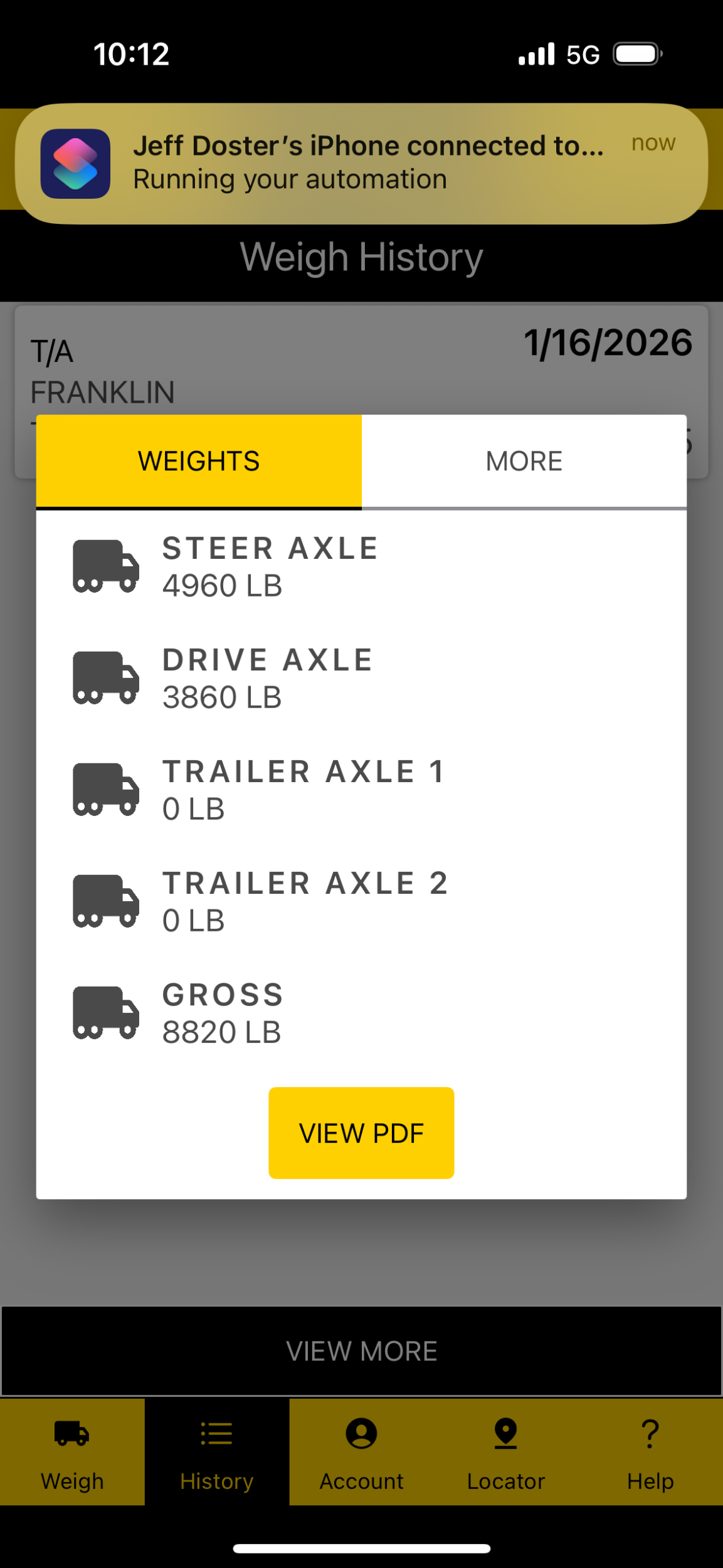Image resolution: width=723 pixels, height=1568 pixels.
Task: Open the Weigh tab truck icon
Action: [x=72, y=1434]
